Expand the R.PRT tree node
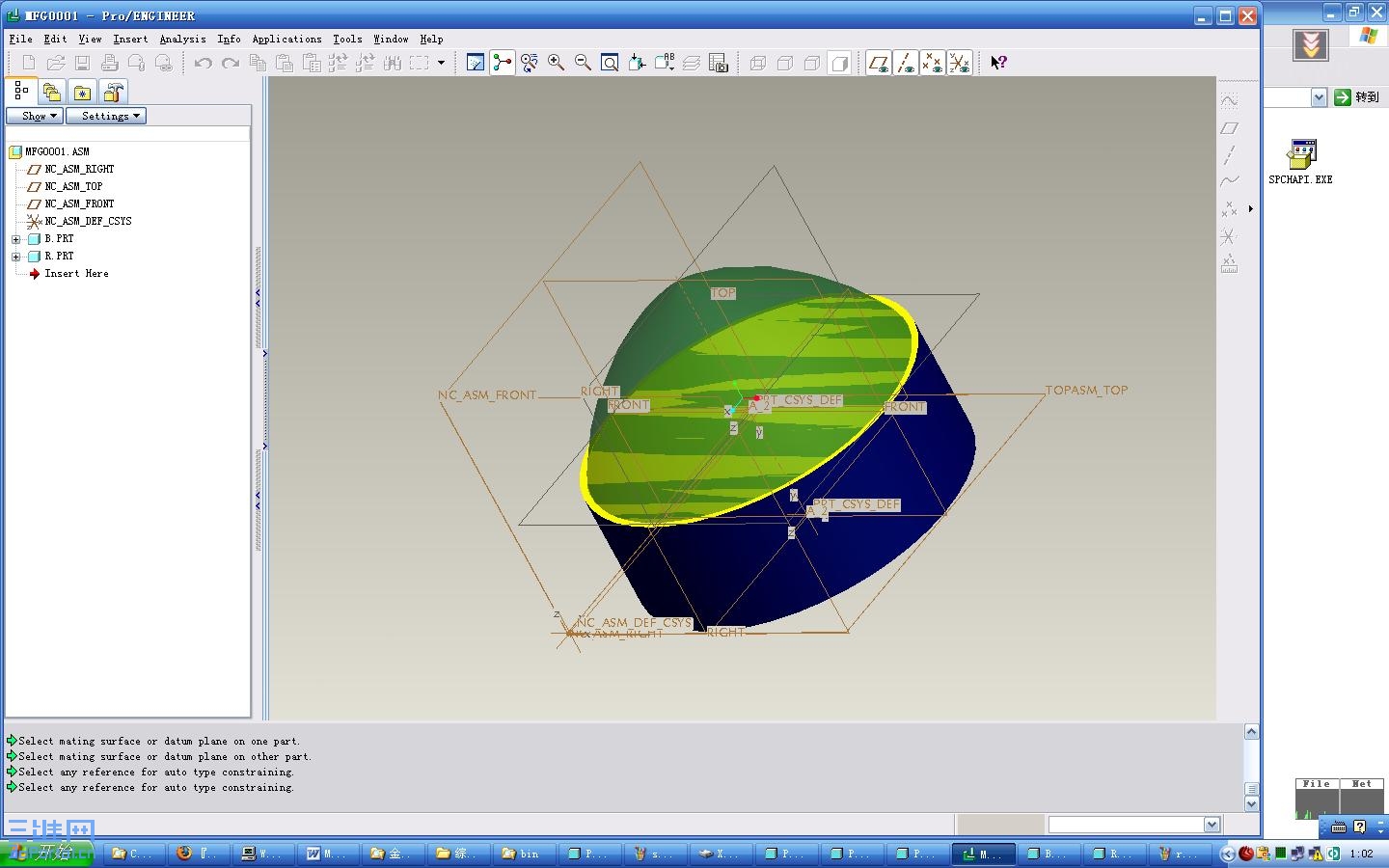 15,257
